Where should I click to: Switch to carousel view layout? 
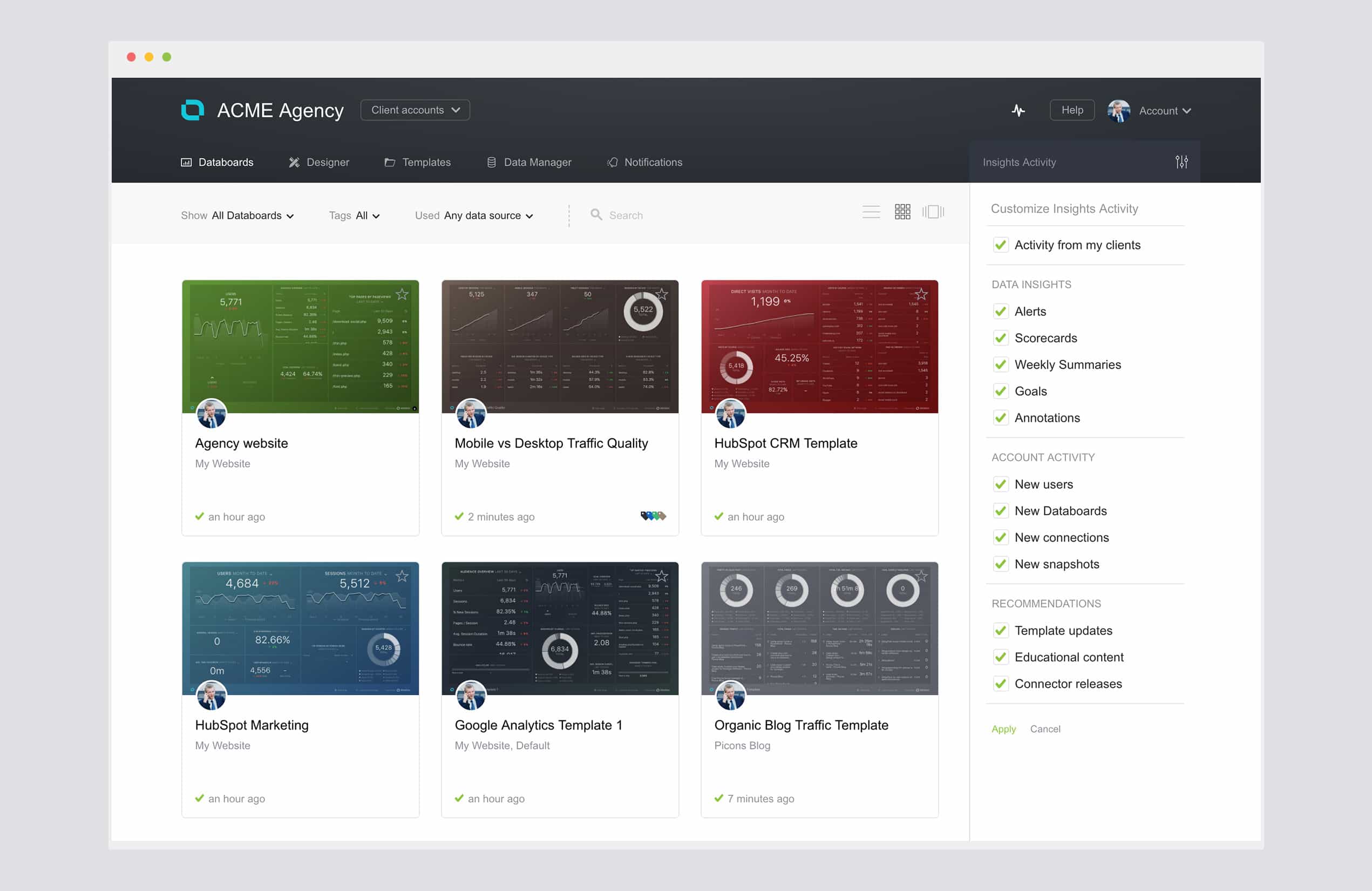click(933, 212)
